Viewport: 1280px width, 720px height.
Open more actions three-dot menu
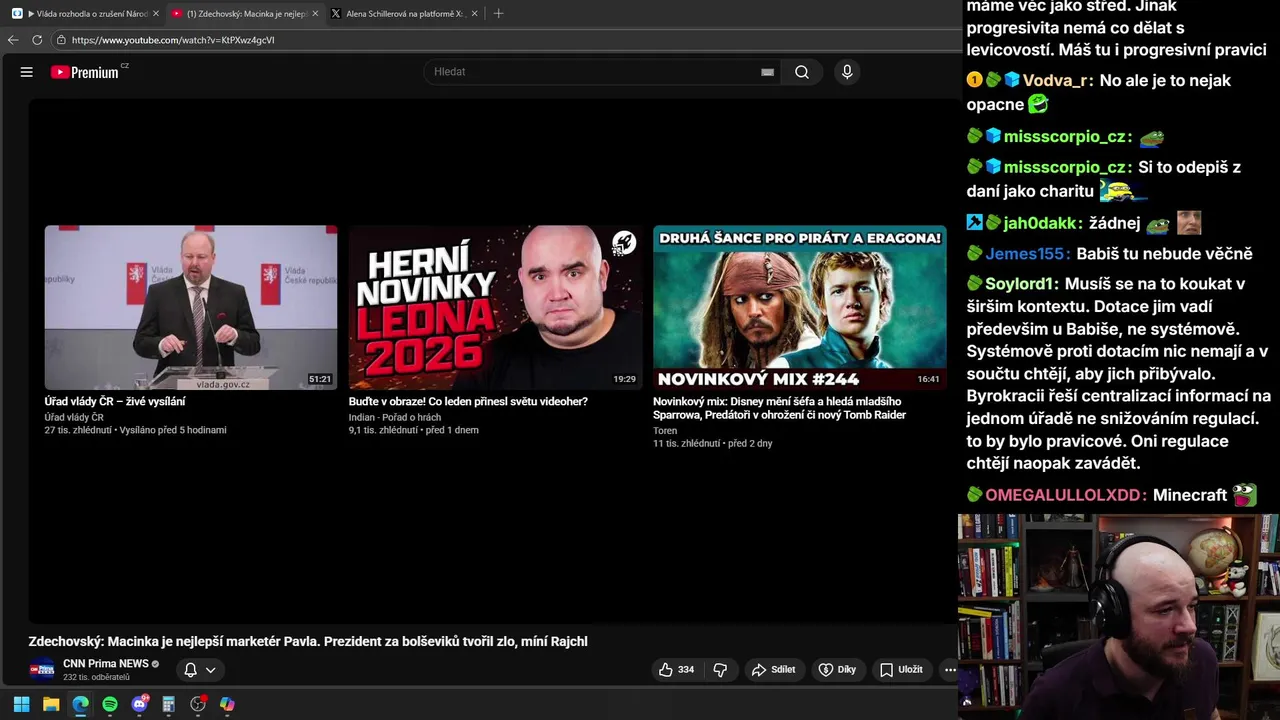click(x=950, y=670)
